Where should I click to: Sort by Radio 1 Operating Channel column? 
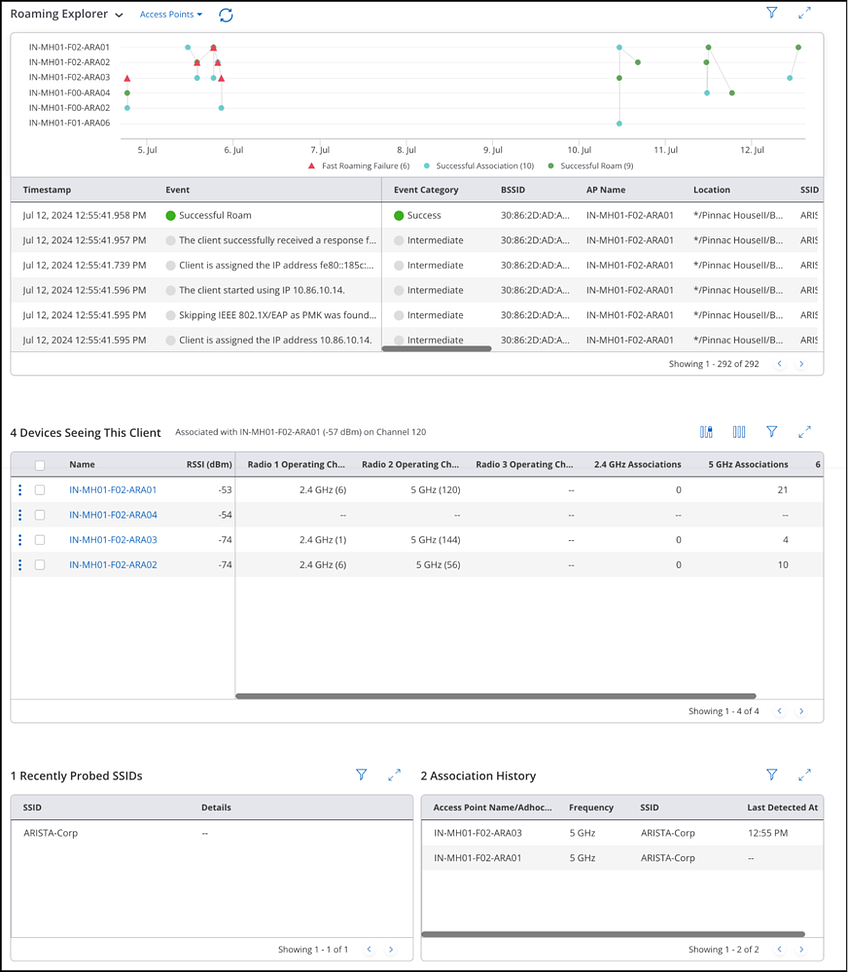(x=296, y=464)
